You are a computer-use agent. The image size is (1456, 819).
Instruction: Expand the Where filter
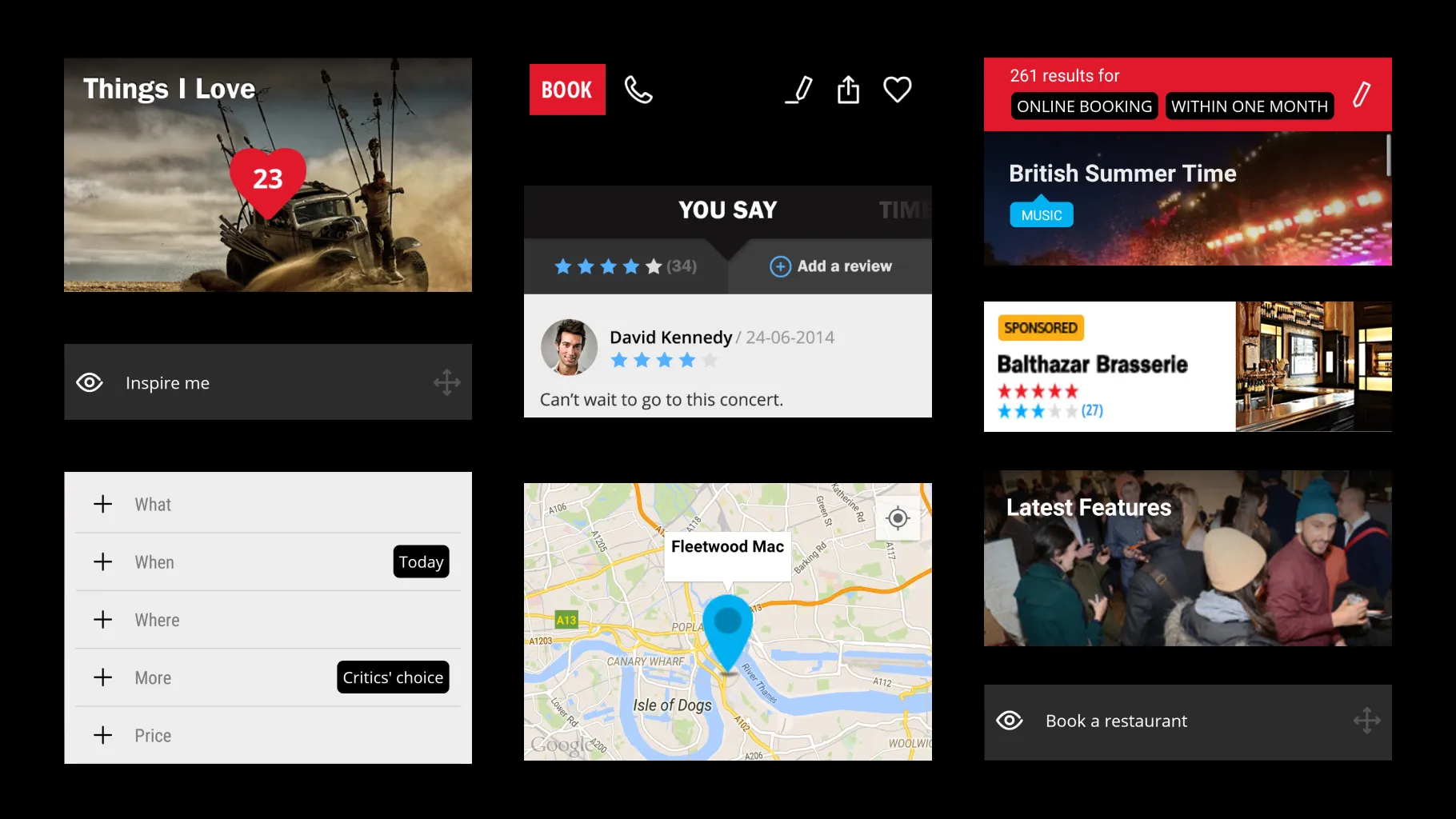[268, 619]
